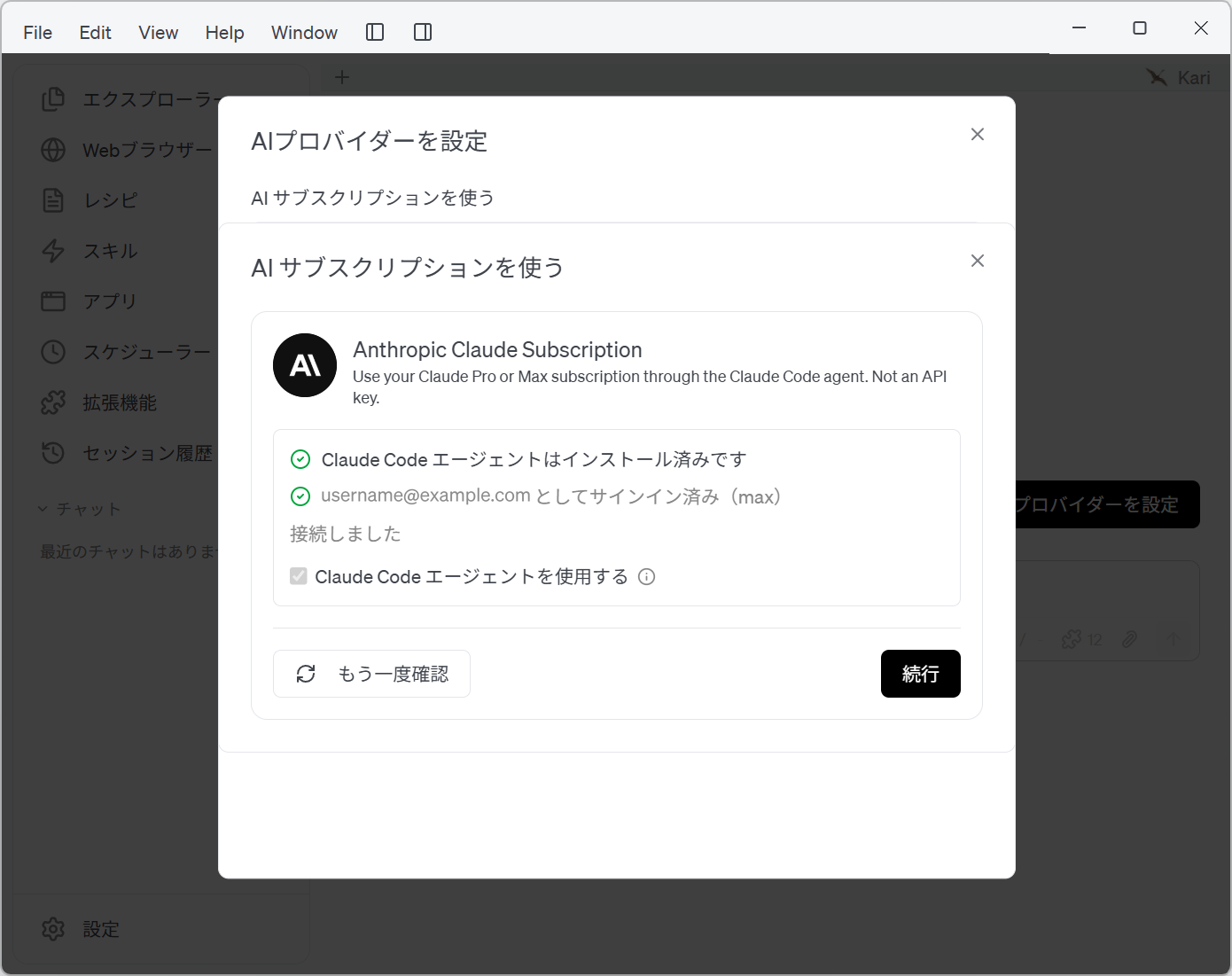Open the File menu
The width and height of the screenshot is (1232, 976).
(37, 33)
